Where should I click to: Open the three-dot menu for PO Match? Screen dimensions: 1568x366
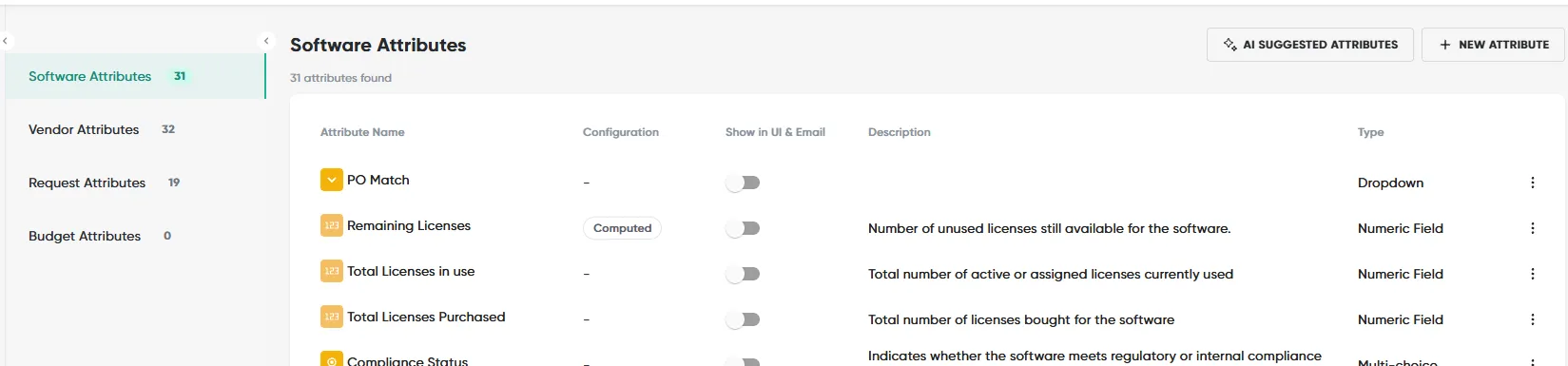tap(1532, 183)
